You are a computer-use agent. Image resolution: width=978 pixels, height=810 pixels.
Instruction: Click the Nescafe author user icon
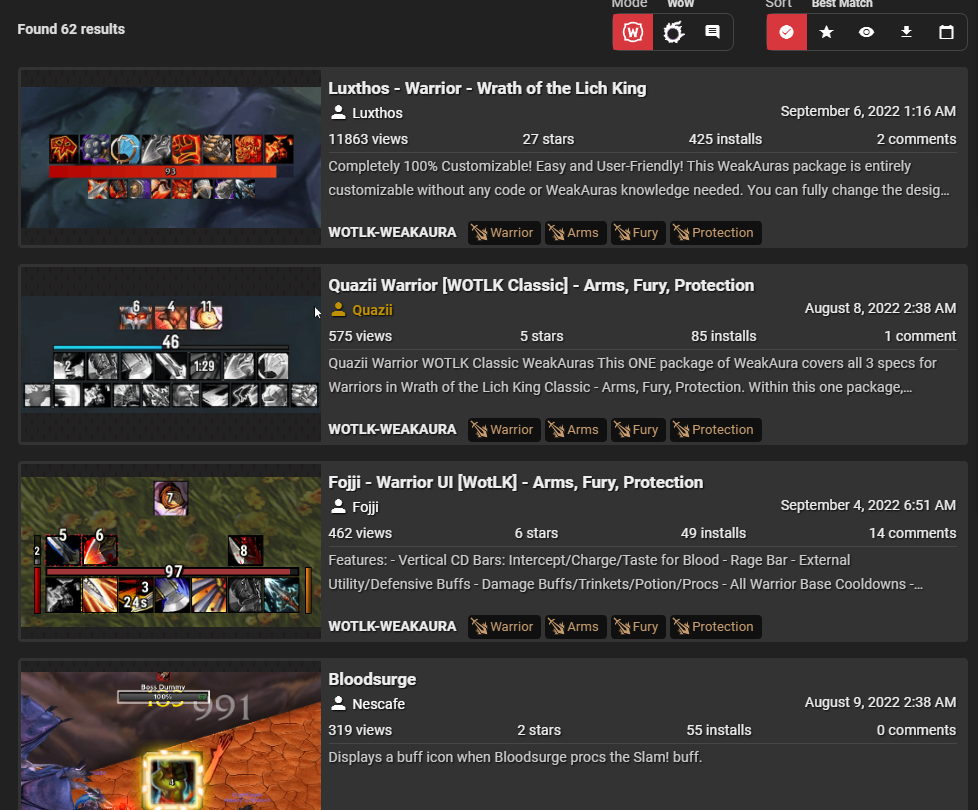click(x=338, y=703)
